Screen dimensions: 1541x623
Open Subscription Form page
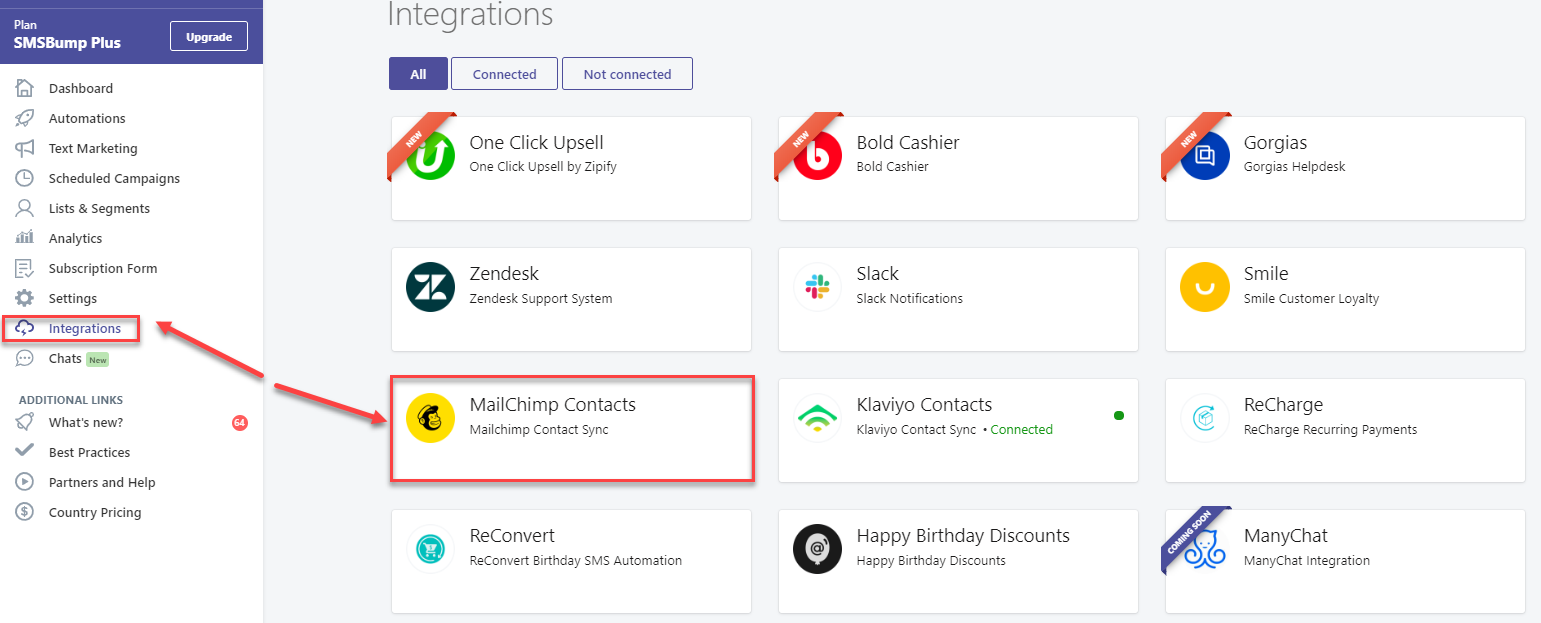pyautogui.click(x=103, y=268)
